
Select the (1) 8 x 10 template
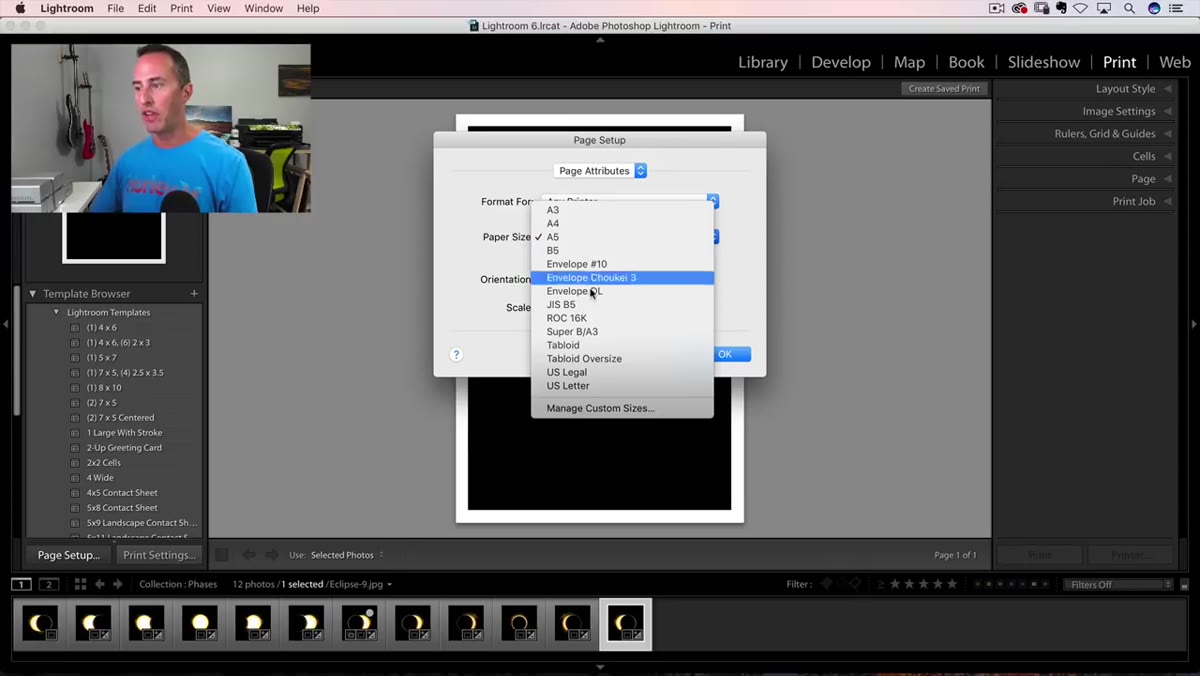click(x=104, y=388)
